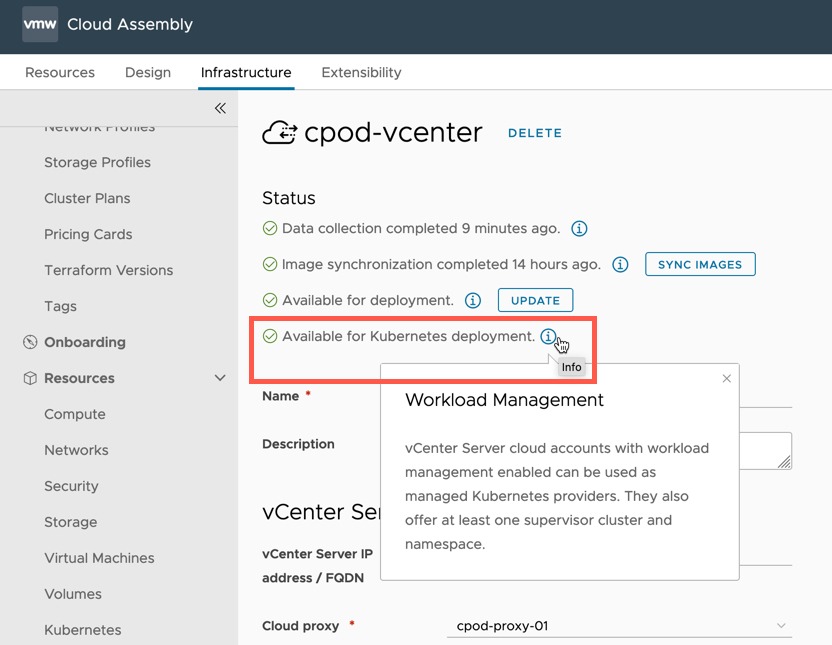832x645 pixels.
Task: Open Kubernetes under Resources
Action: pos(83,630)
